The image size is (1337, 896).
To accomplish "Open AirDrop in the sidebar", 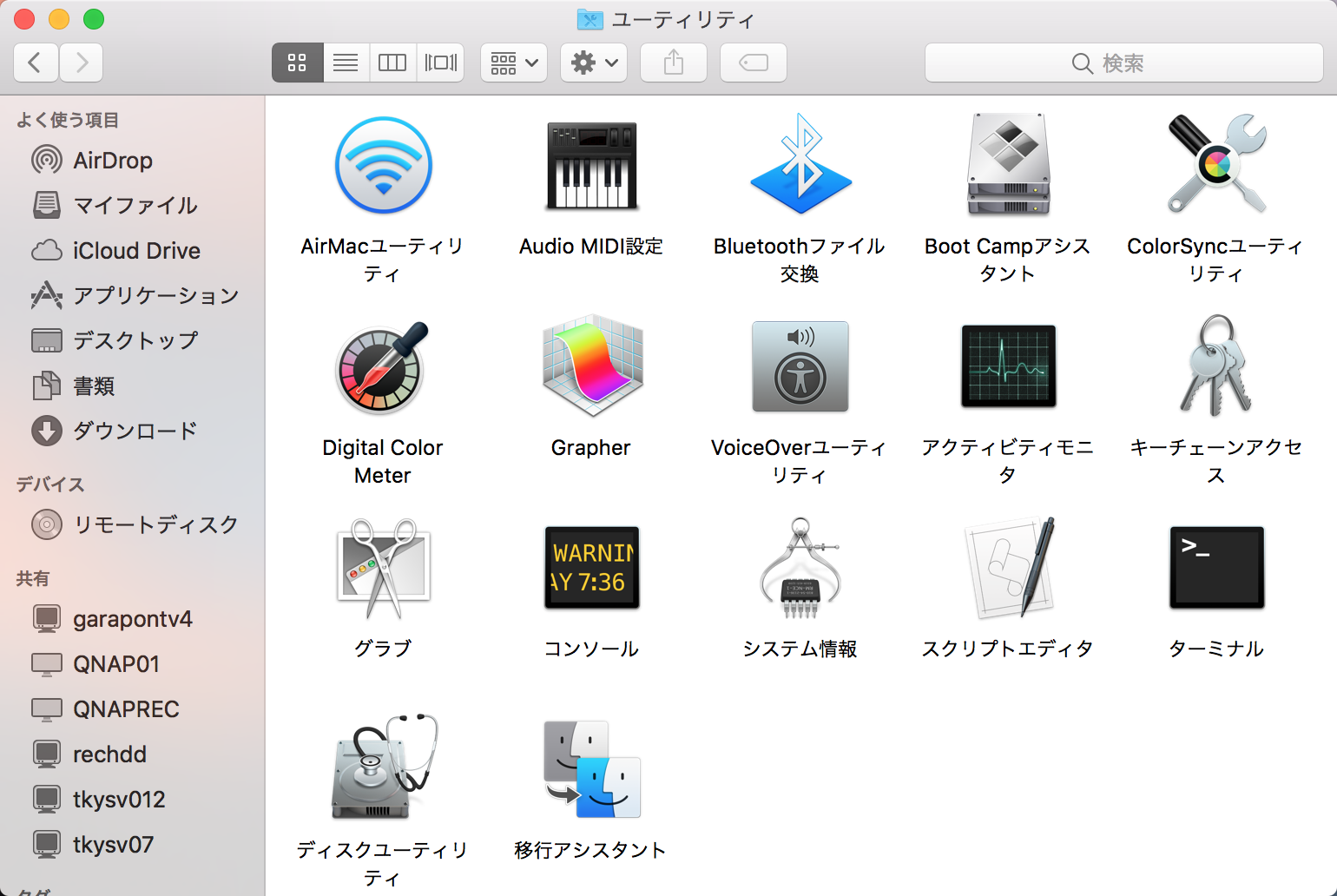I will [x=133, y=160].
